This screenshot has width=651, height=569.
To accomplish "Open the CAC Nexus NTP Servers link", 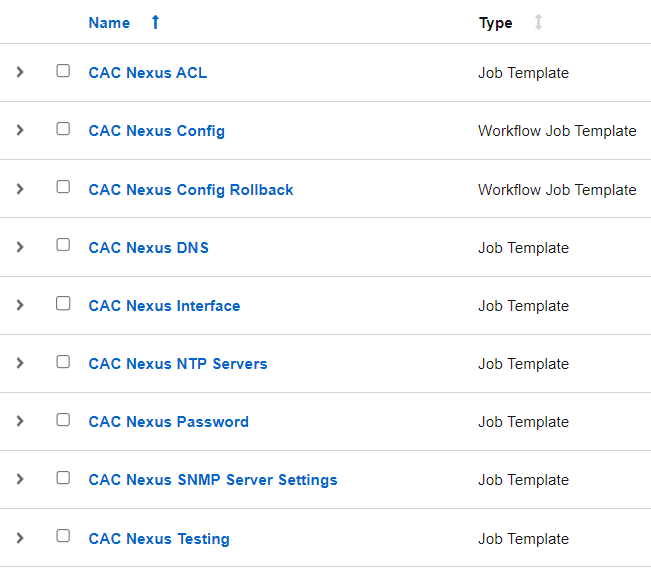I will (x=178, y=364).
